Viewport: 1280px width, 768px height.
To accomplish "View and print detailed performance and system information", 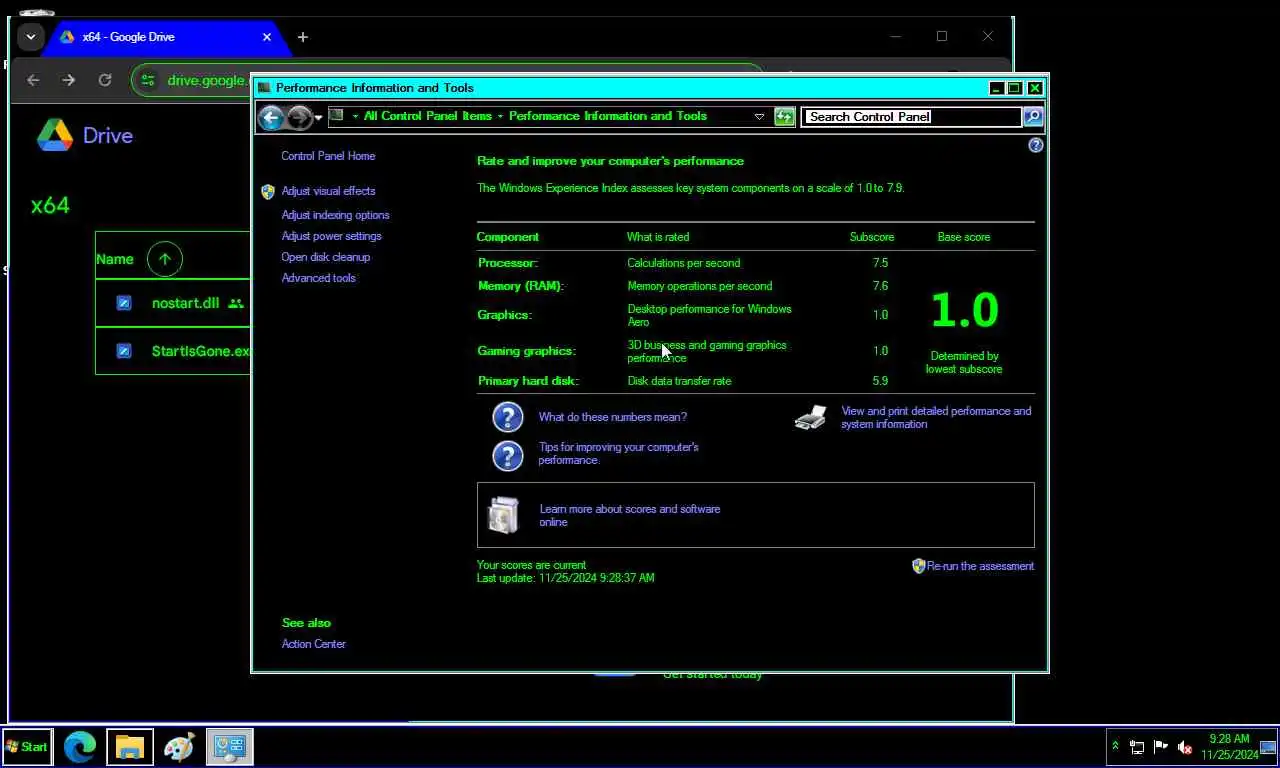I will pos(936,417).
